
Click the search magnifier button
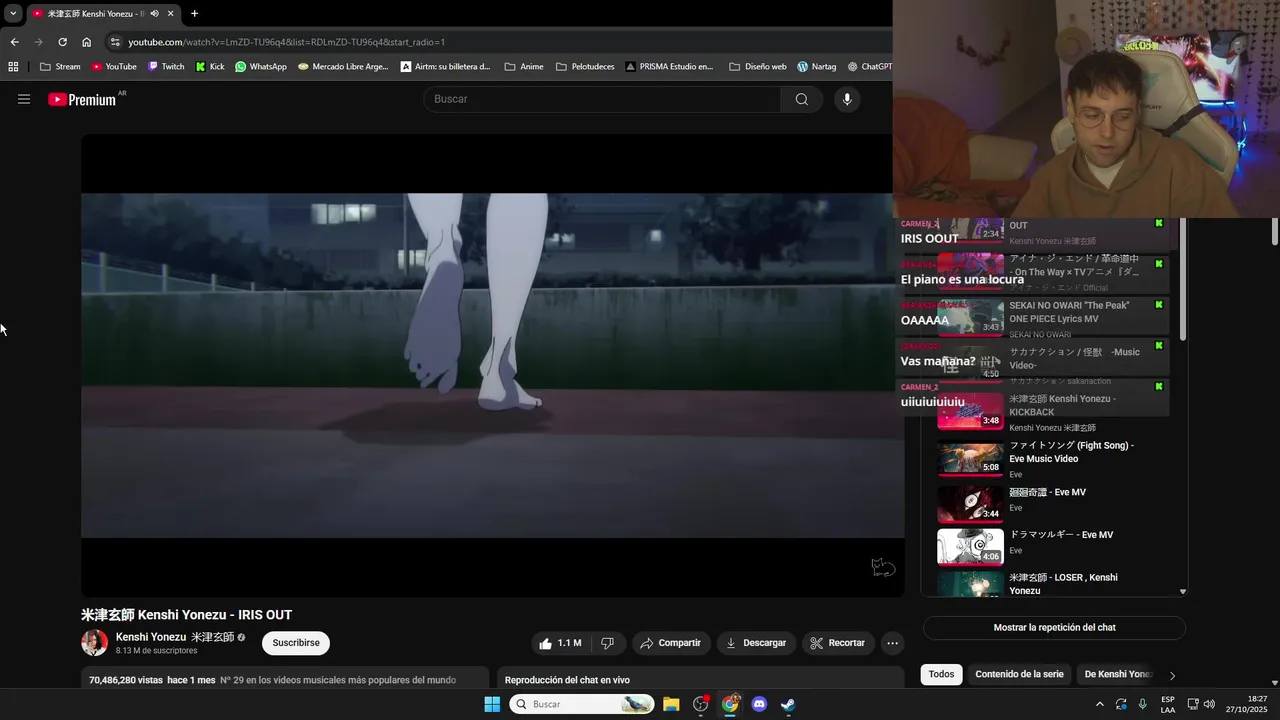click(801, 99)
